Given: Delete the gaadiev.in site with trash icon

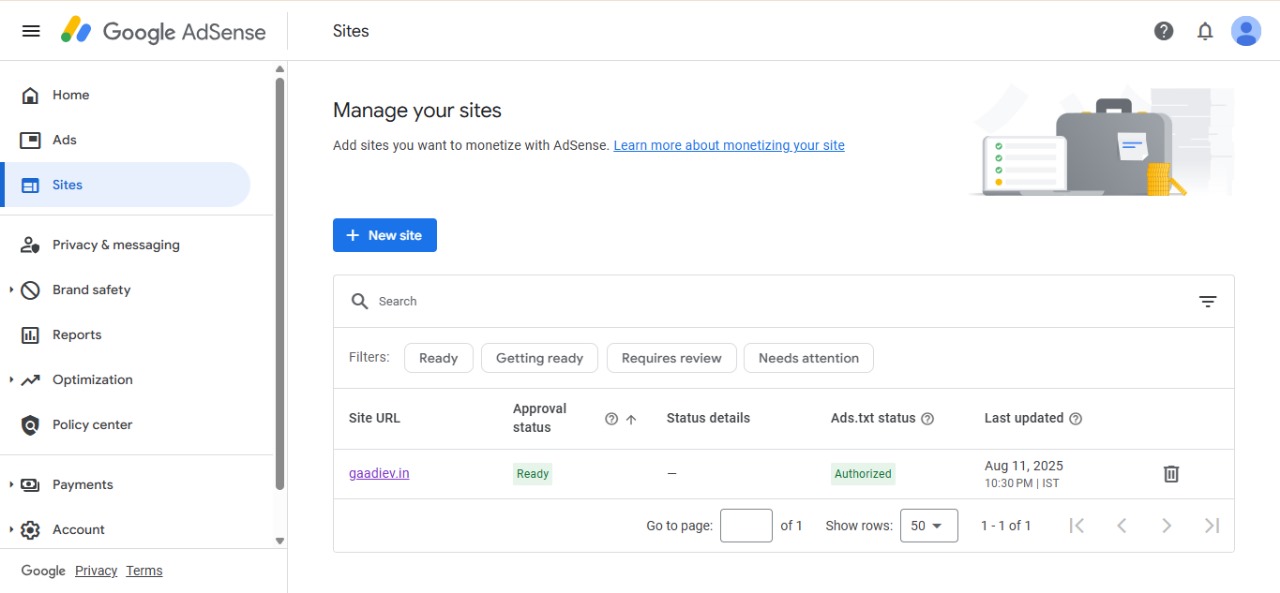Looking at the screenshot, I should tap(1171, 474).
